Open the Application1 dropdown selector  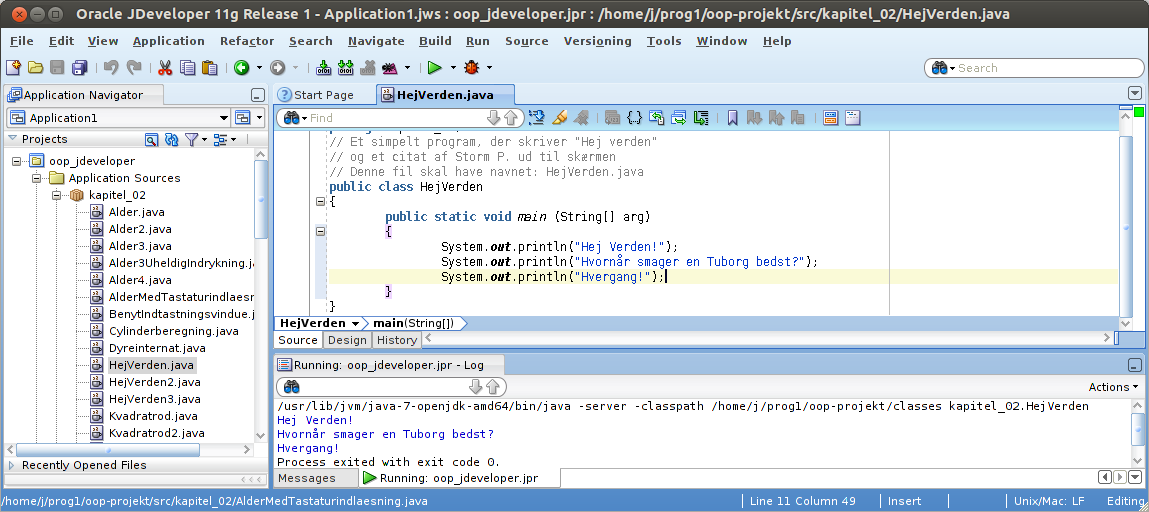[x=115, y=117]
